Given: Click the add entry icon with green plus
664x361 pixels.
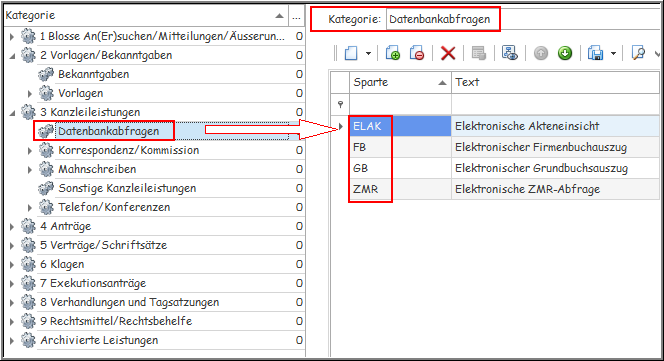Looking at the screenshot, I should click(x=393, y=53).
